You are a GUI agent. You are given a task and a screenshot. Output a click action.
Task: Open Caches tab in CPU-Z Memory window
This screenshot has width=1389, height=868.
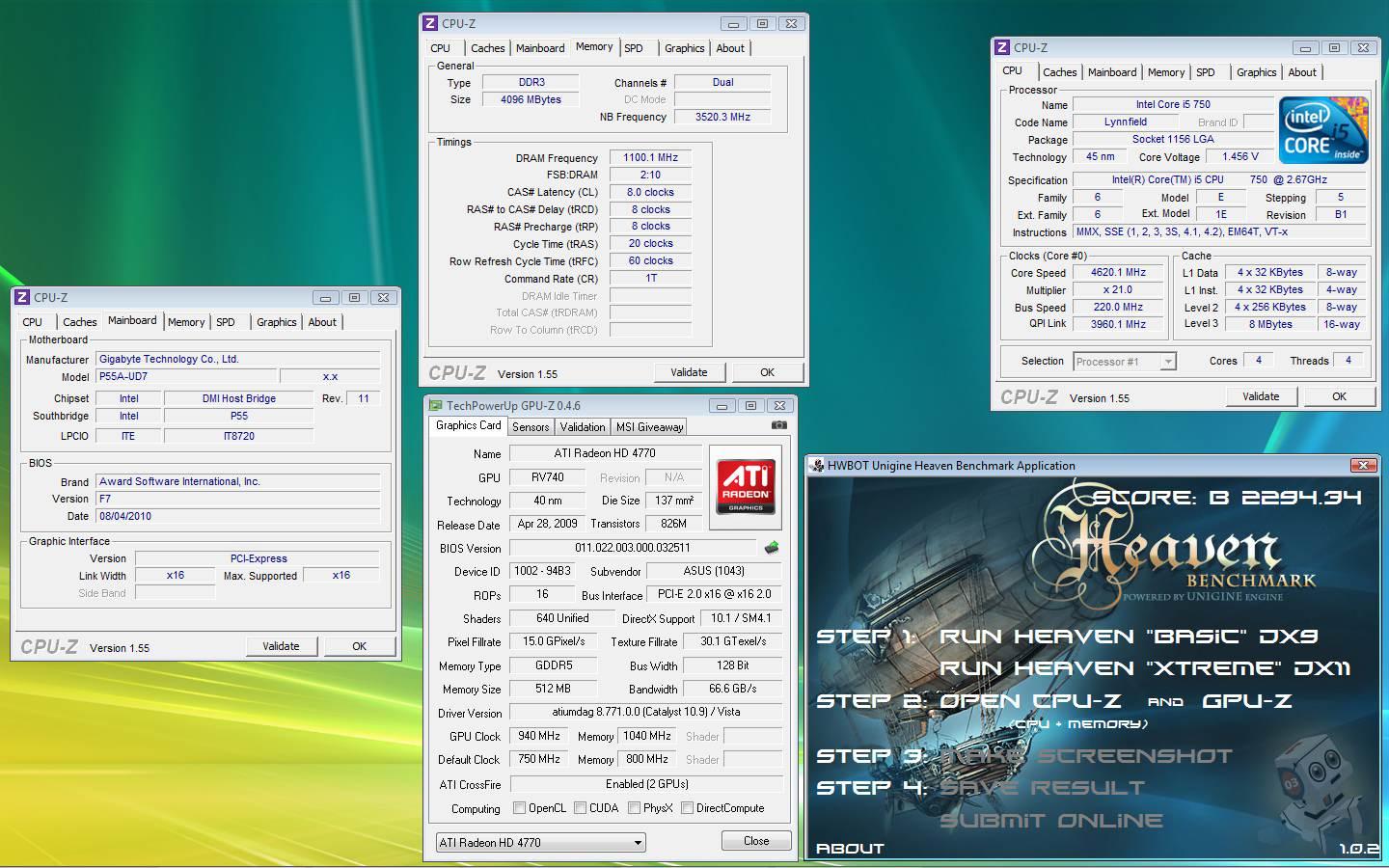tap(487, 48)
